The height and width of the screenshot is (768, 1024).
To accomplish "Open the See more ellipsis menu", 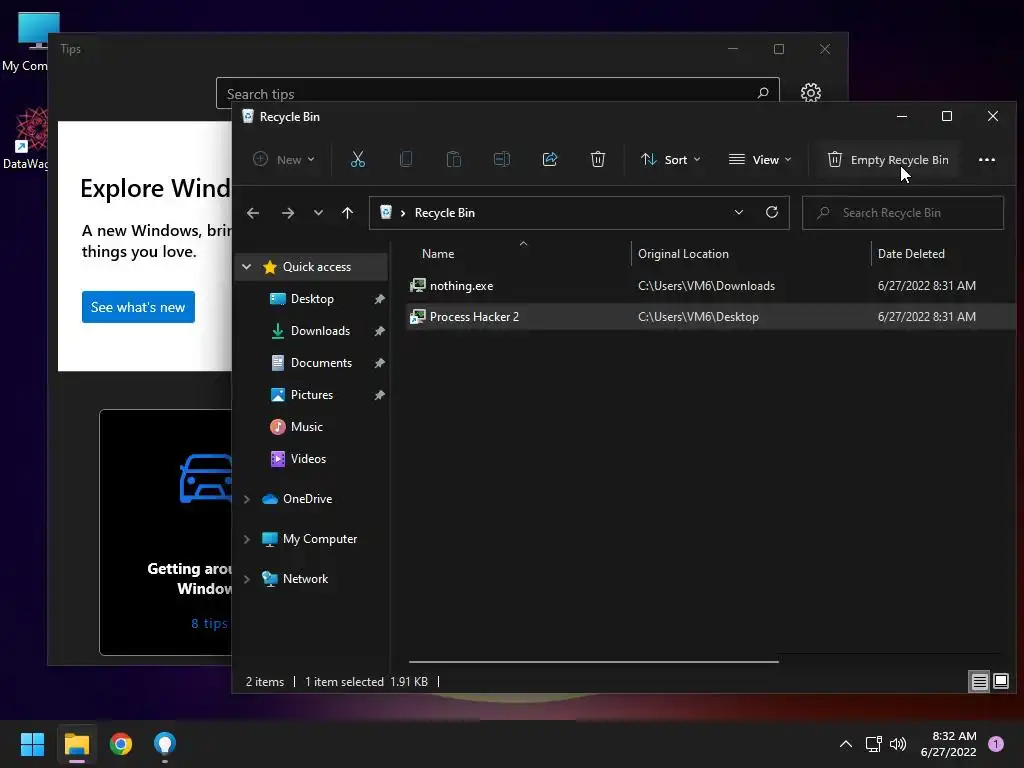I will 987,160.
